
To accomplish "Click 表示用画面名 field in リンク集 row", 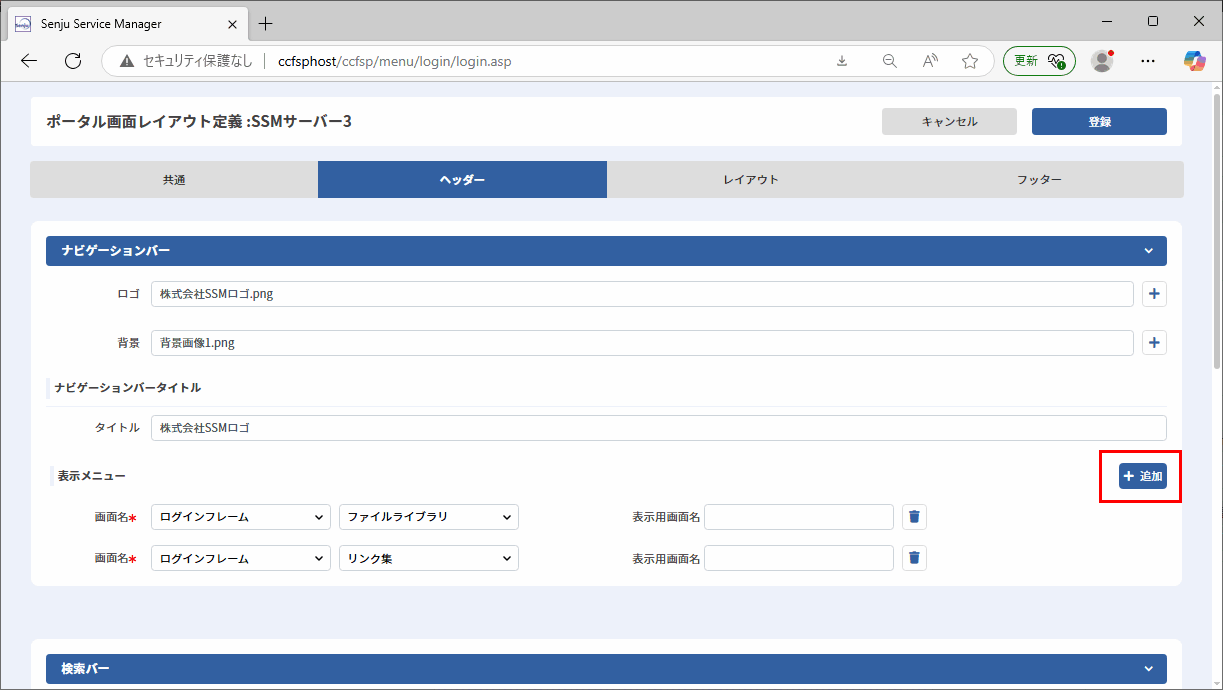I will coord(799,558).
